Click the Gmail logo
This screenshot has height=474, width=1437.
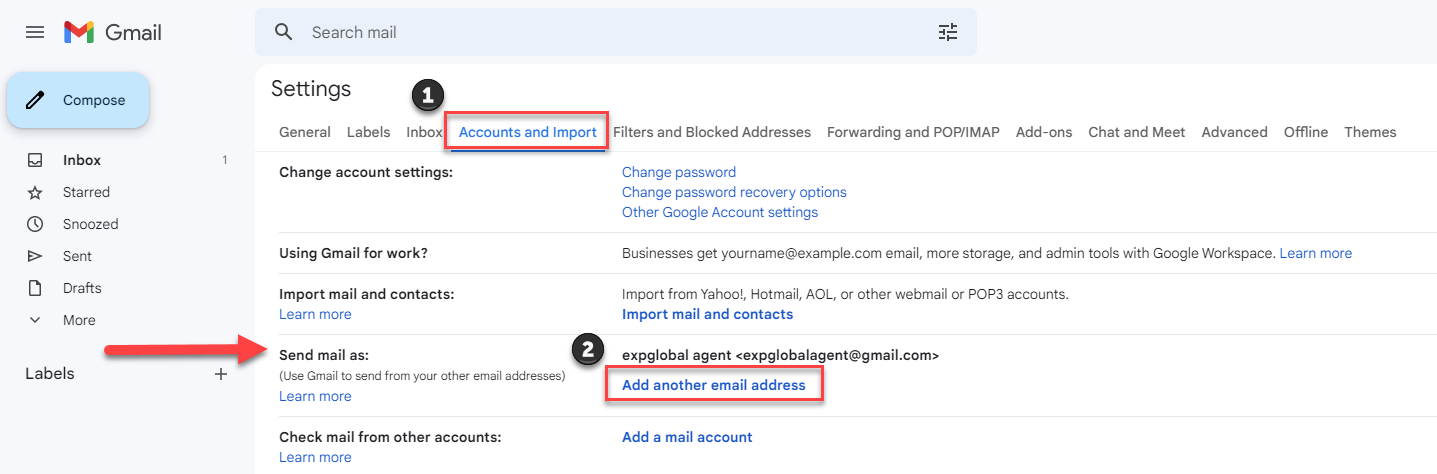point(113,32)
